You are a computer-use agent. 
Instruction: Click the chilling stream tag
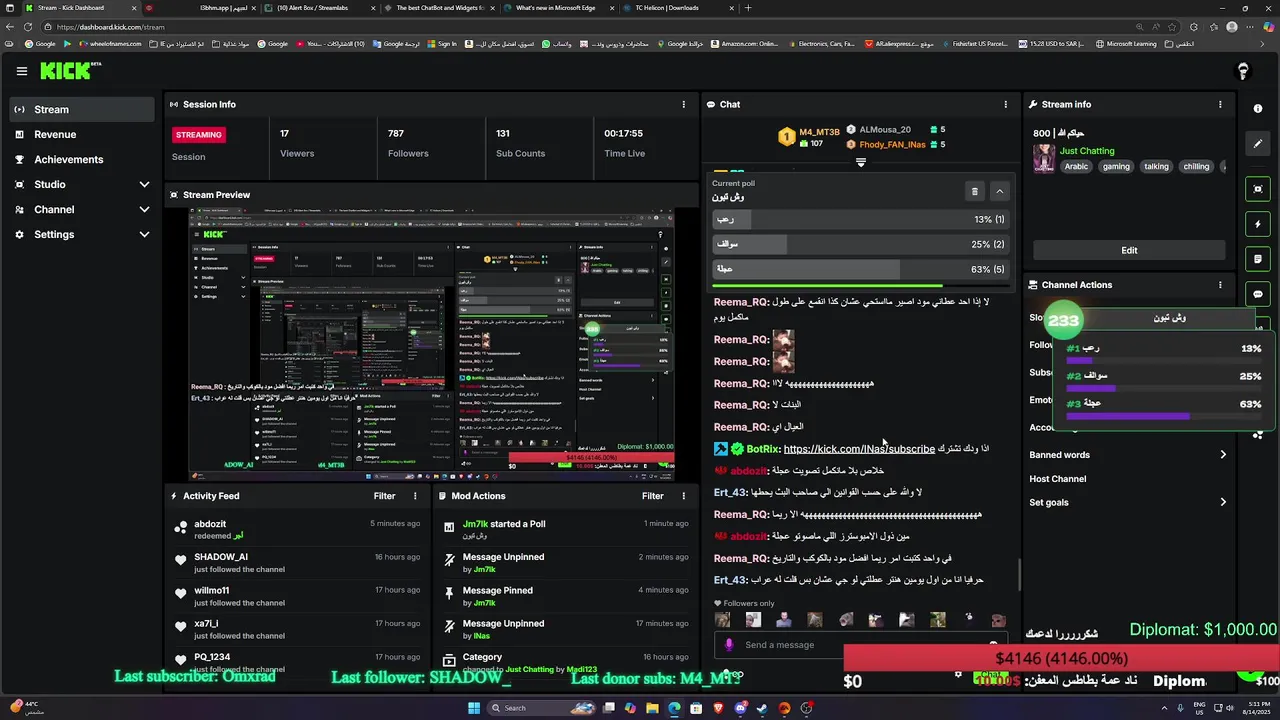pyautogui.click(x=1196, y=167)
